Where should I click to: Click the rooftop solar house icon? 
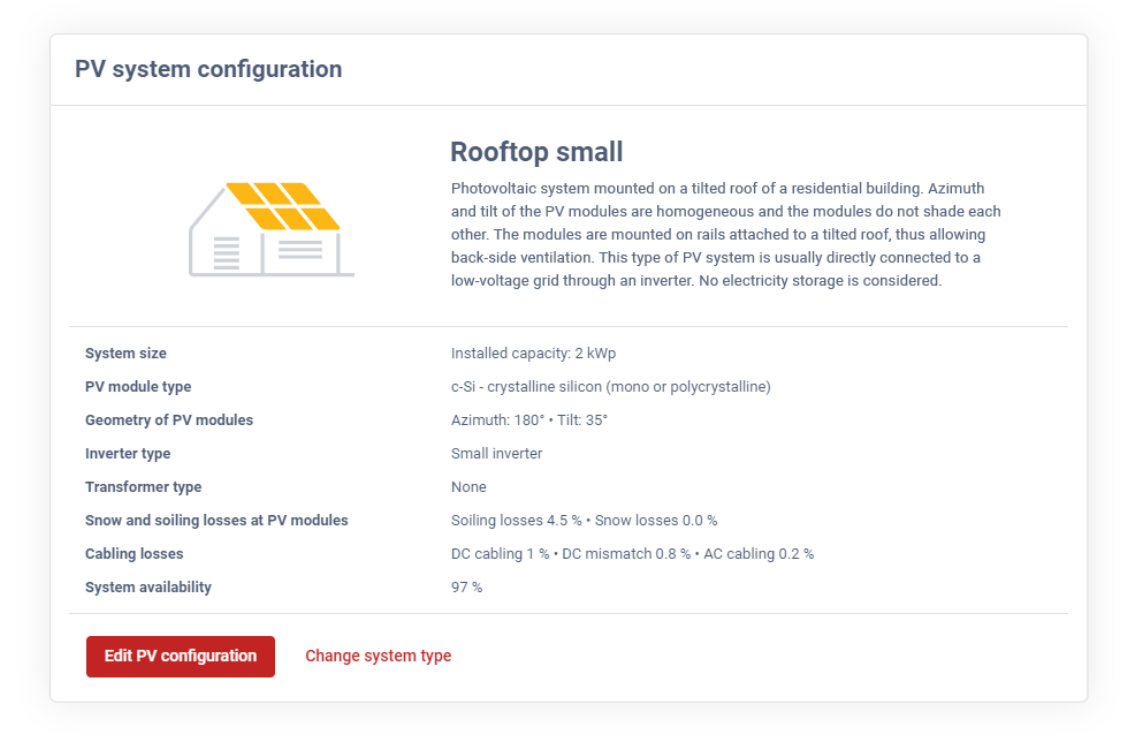[x=271, y=229]
